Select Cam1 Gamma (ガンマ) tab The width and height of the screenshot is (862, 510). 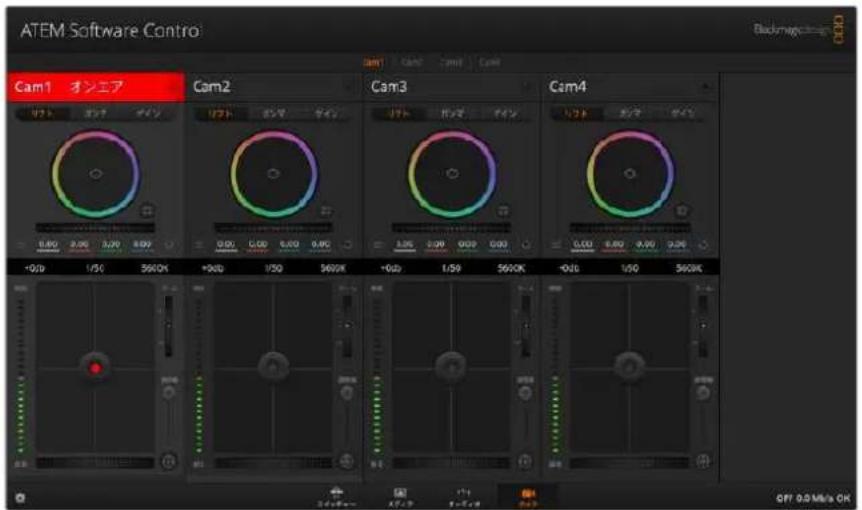[x=96, y=114]
